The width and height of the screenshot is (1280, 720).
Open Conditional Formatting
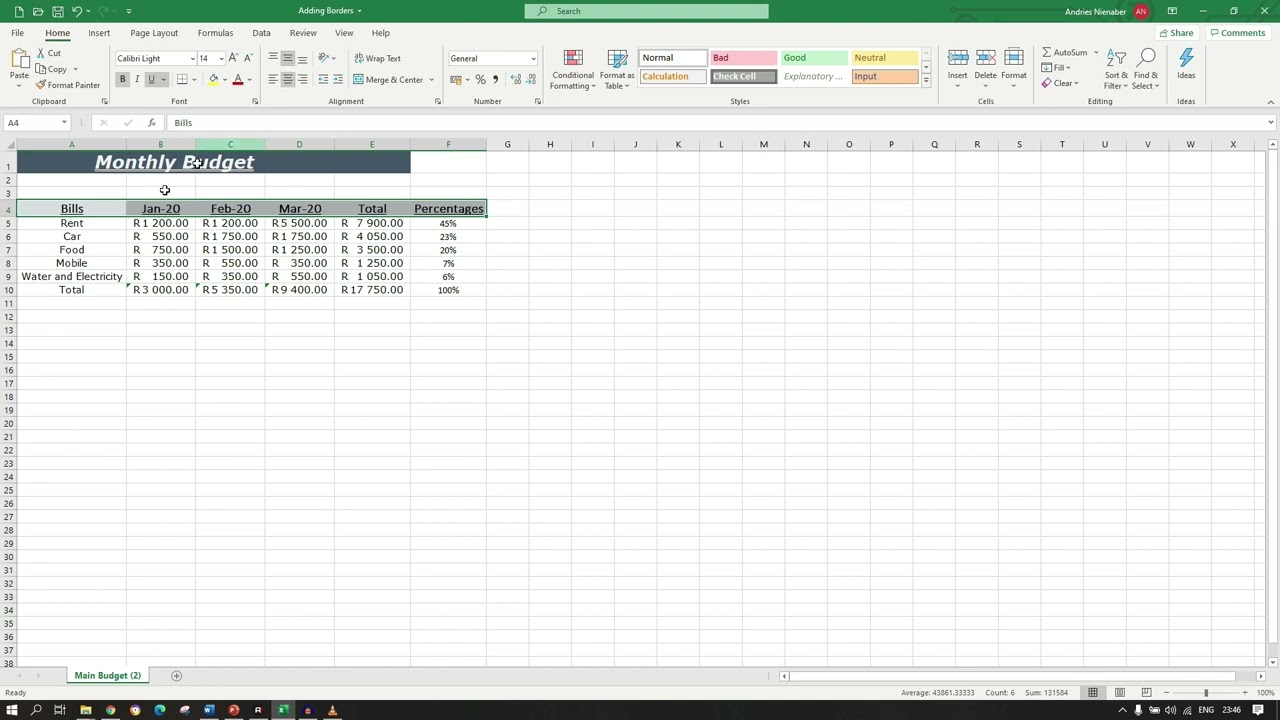point(573,70)
